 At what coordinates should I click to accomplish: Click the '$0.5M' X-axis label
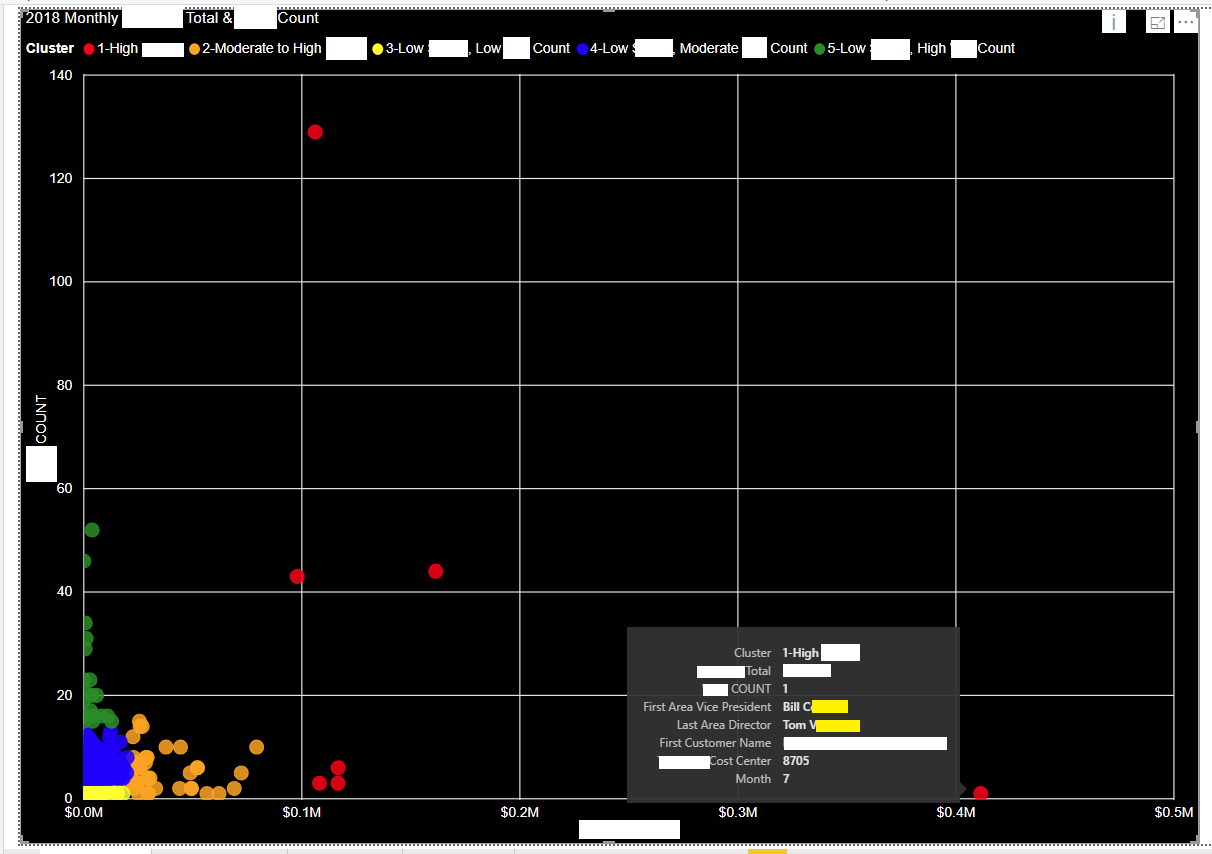(1175, 813)
